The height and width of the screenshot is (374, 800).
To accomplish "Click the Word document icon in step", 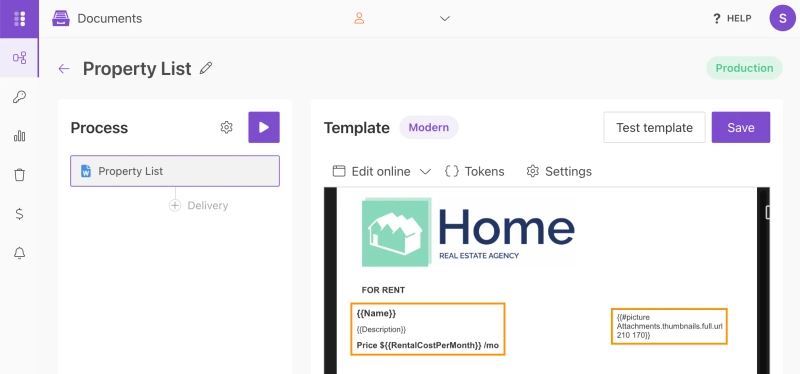I will [86, 171].
